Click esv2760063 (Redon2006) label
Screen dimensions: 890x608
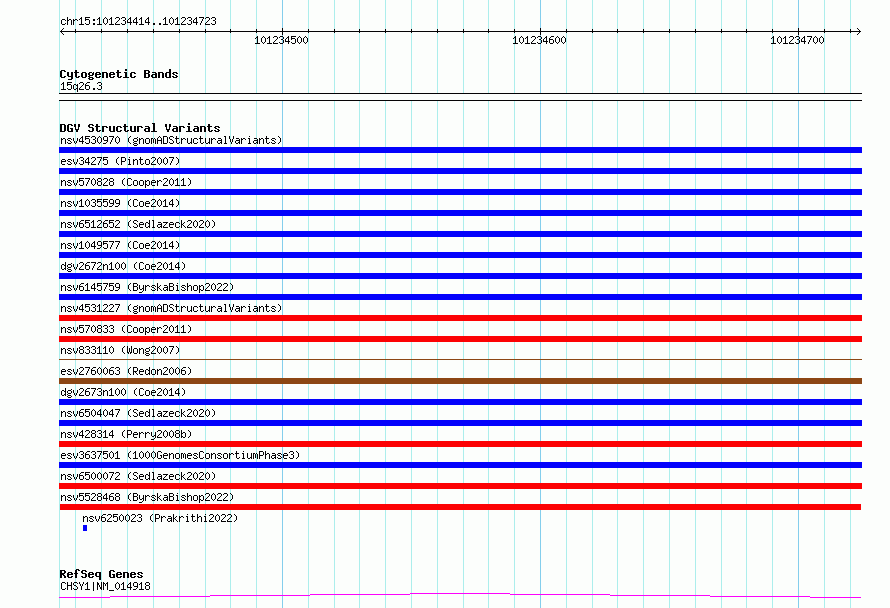pos(126,371)
